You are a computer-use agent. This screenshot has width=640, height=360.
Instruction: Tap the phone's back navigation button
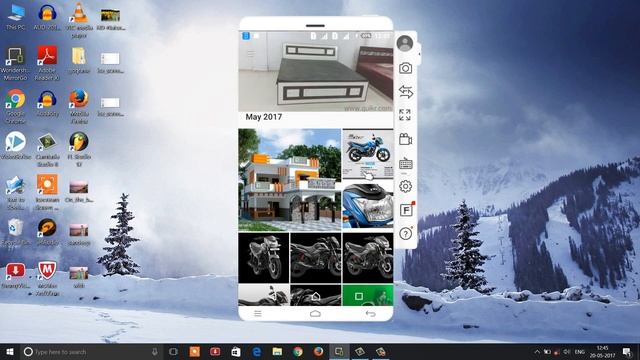[370, 313]
